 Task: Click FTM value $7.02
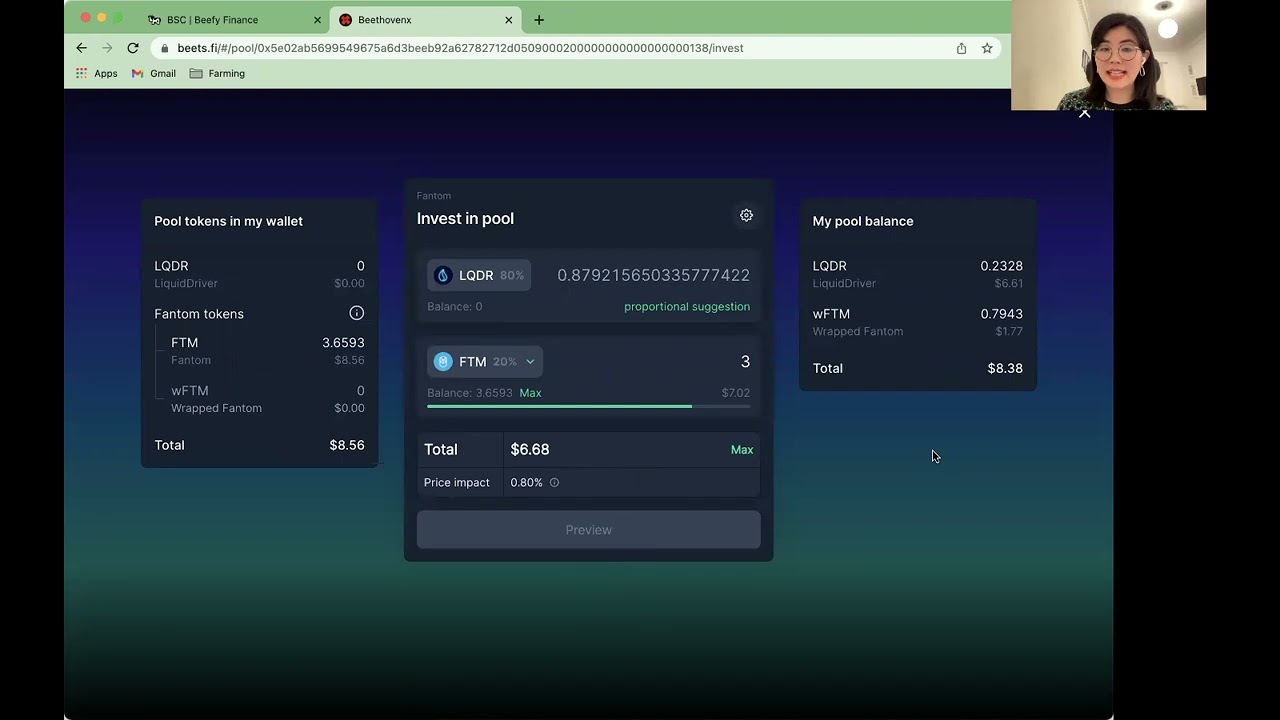pos(736,393)
